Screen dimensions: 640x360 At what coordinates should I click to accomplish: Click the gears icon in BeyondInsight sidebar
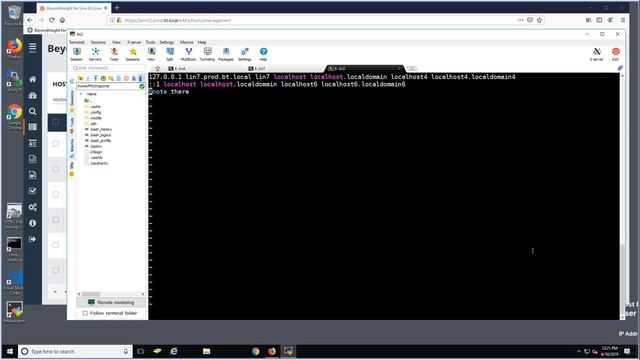pyautogui.click(x=33, y=207)
